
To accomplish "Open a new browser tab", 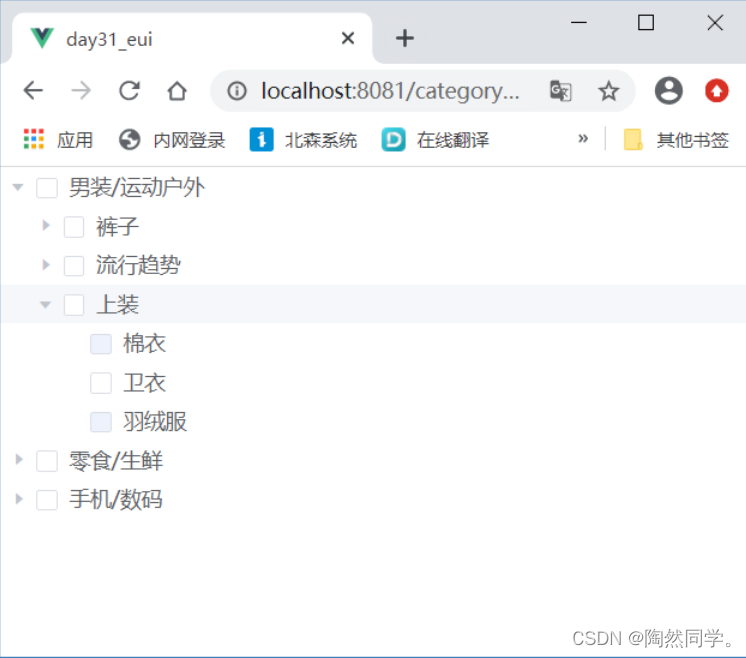I will pyautogui.click(x=405, y=38).
